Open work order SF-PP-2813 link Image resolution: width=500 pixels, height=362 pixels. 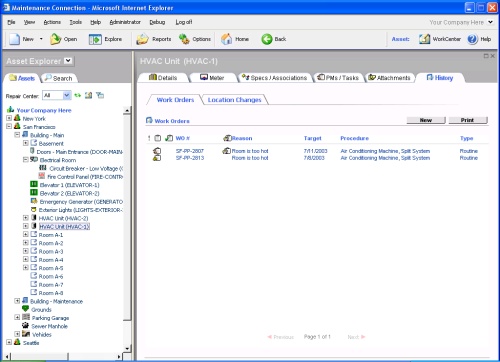(x=190, y=158)
